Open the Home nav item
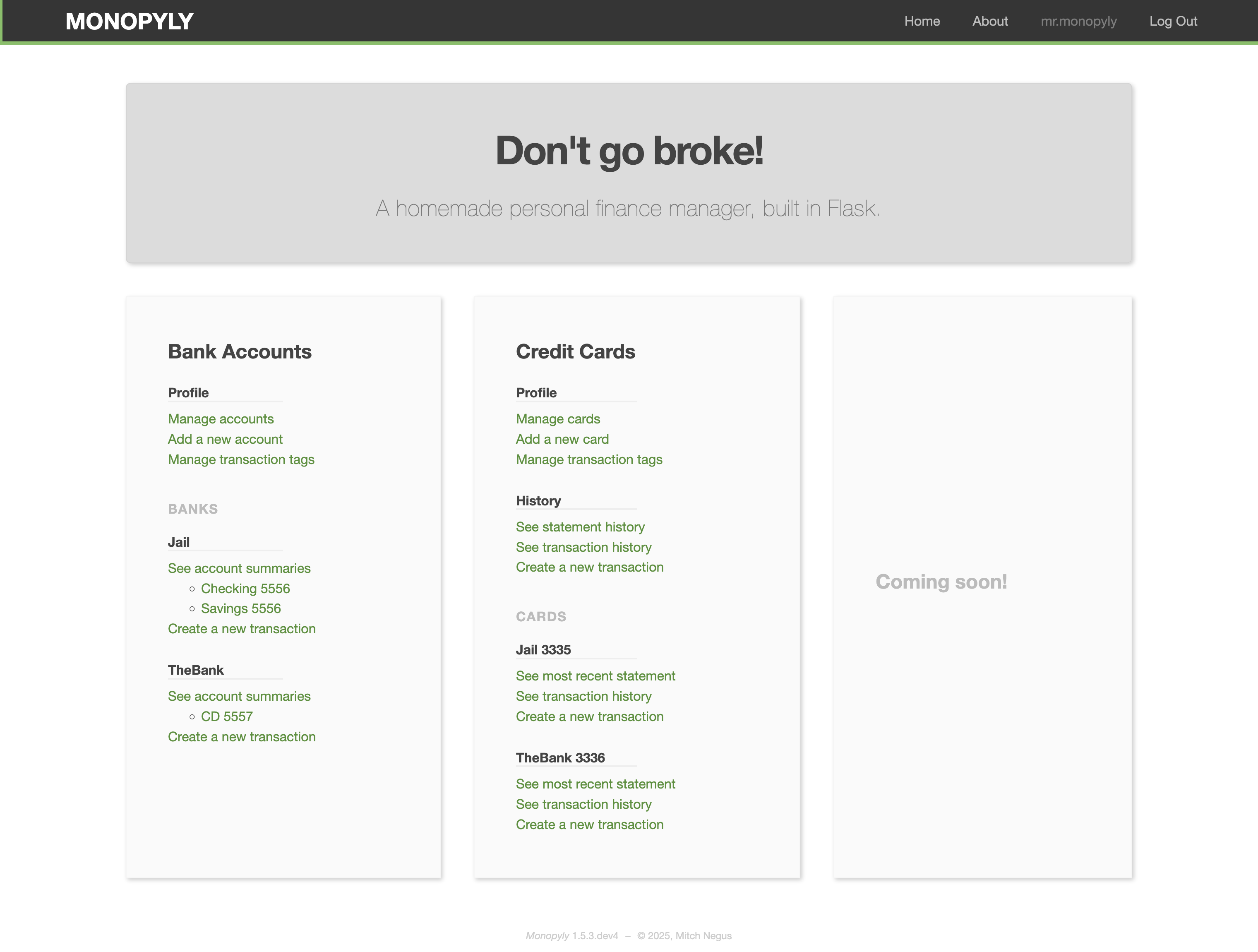Image resolution: width=1258 pixels, height=952 pixels. 921,22
